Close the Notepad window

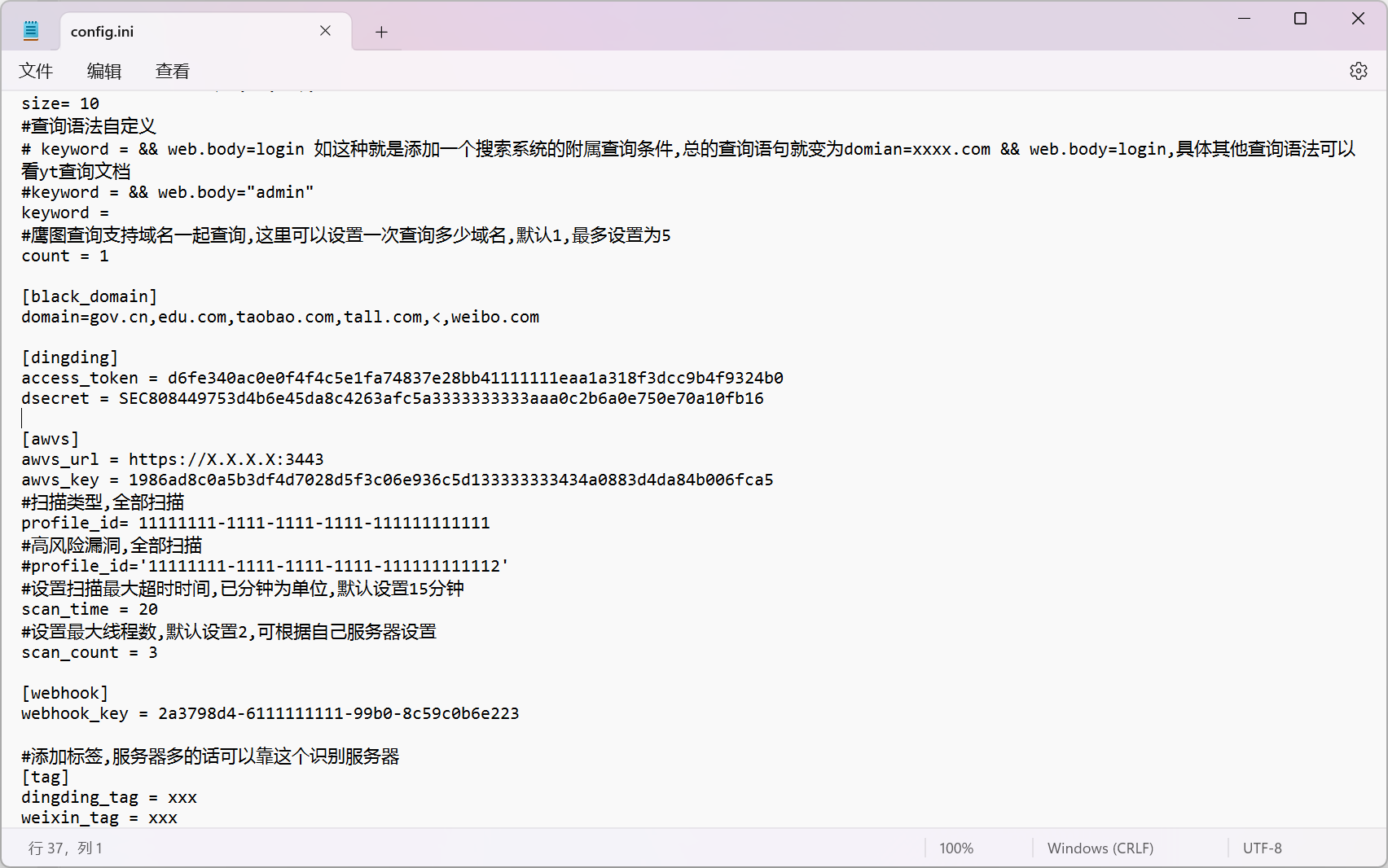(1358, 18)
